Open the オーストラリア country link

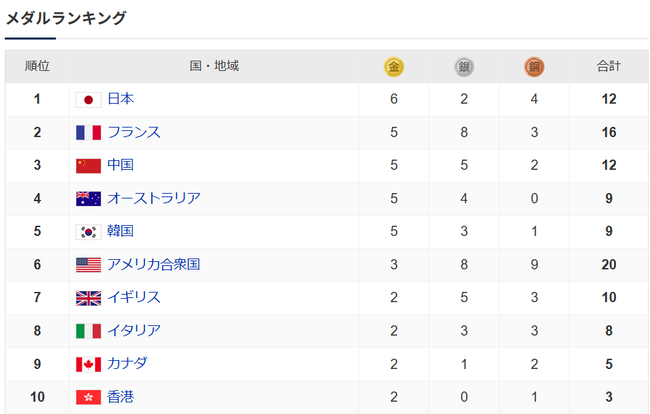(154, 198)
